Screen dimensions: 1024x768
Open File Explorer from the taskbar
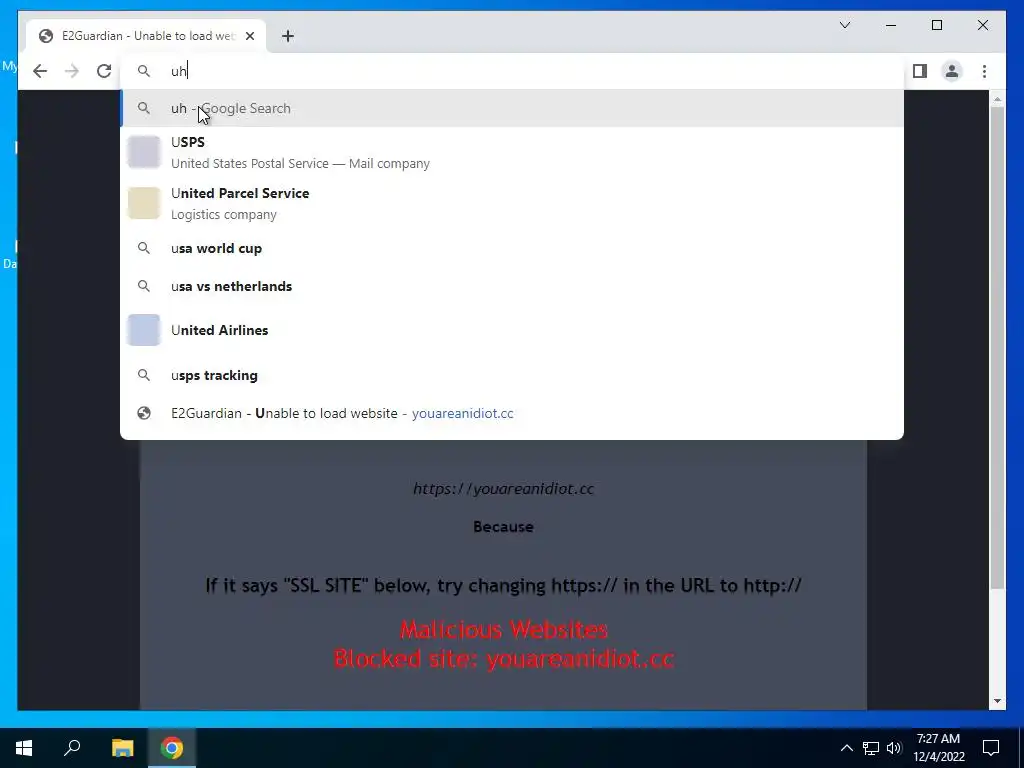[x=122, y=748]
